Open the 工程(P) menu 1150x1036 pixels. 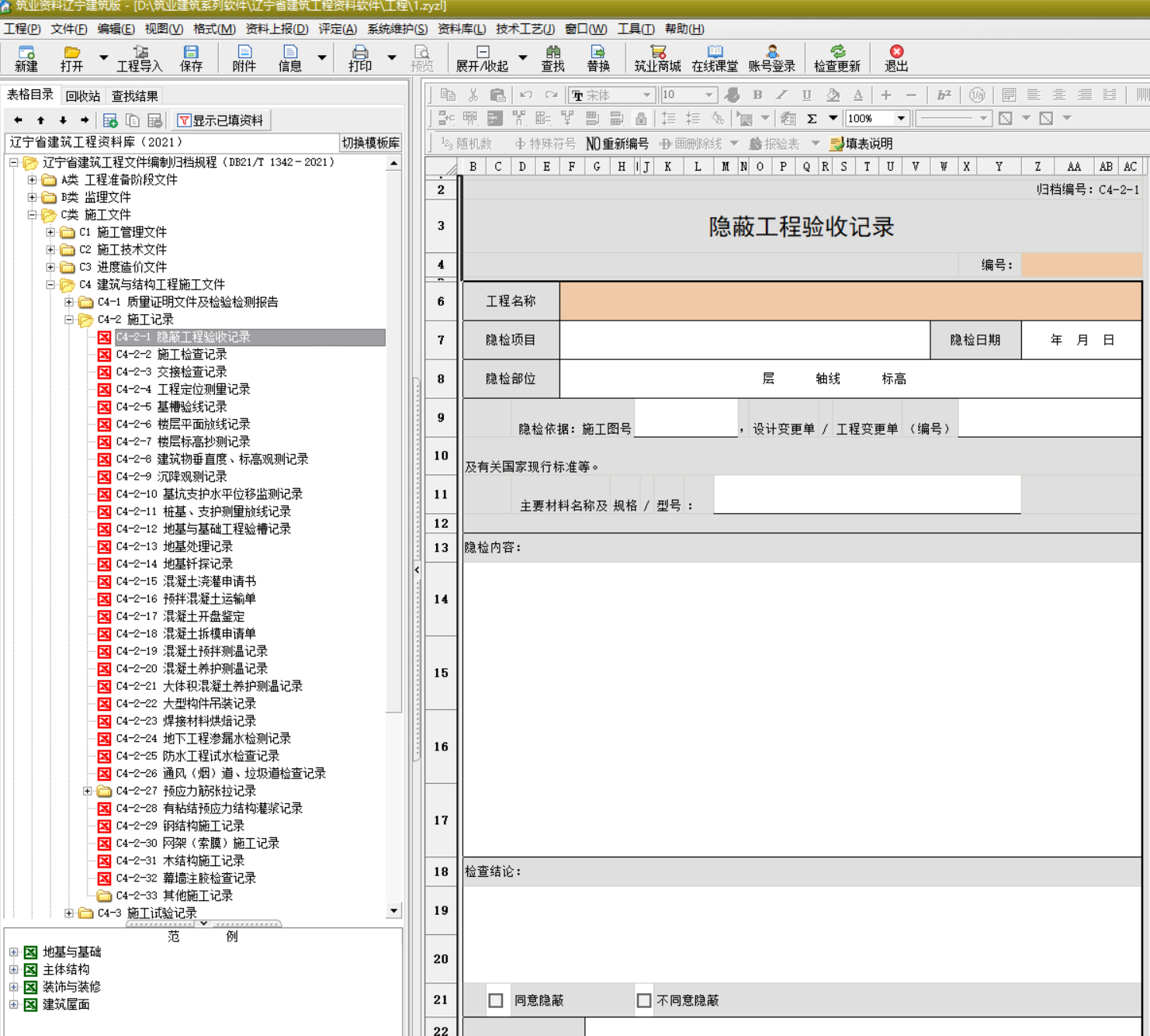tap(22, 29)
